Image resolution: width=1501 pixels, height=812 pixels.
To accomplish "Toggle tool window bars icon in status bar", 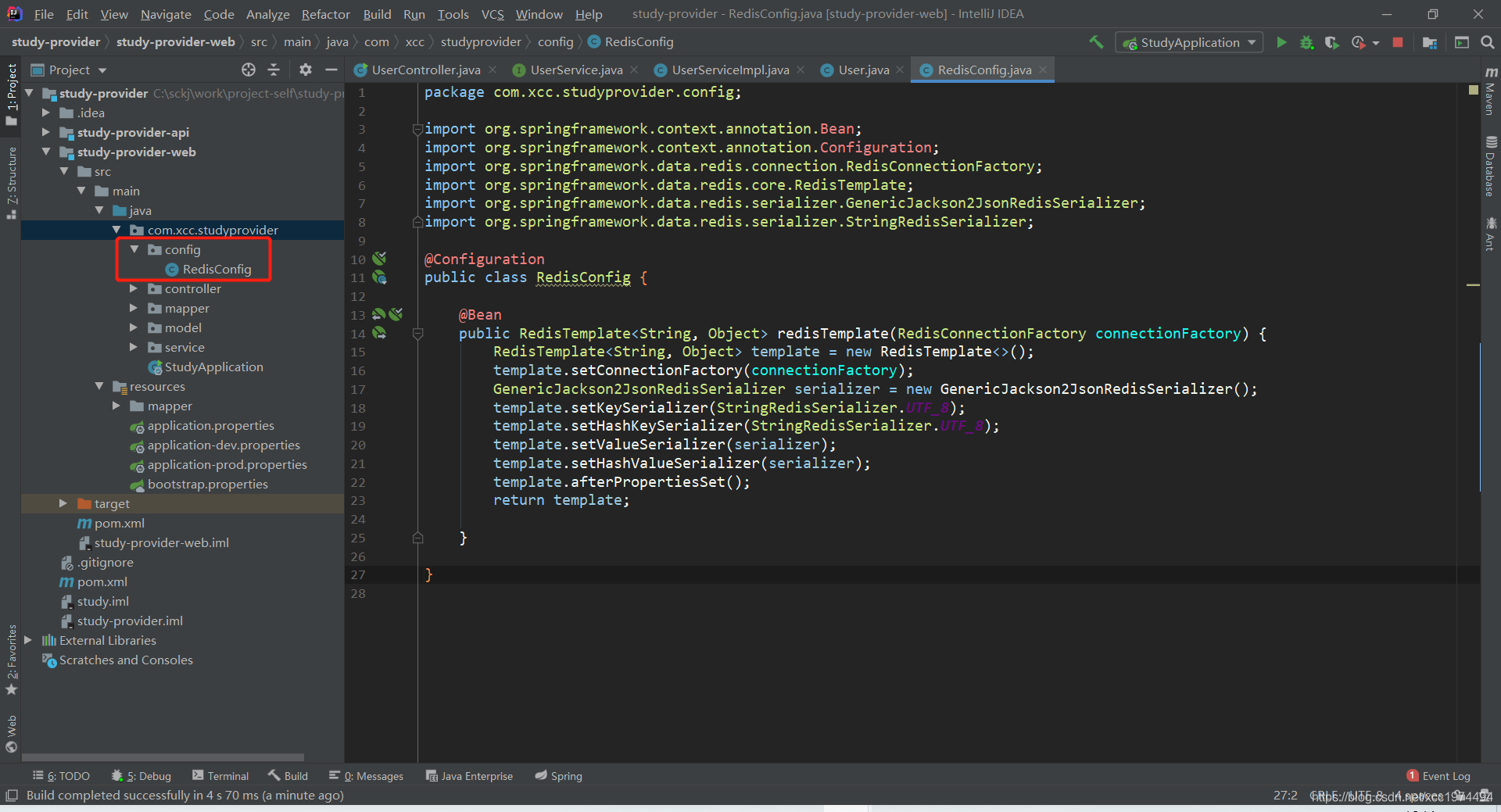I will pos(11,795).
